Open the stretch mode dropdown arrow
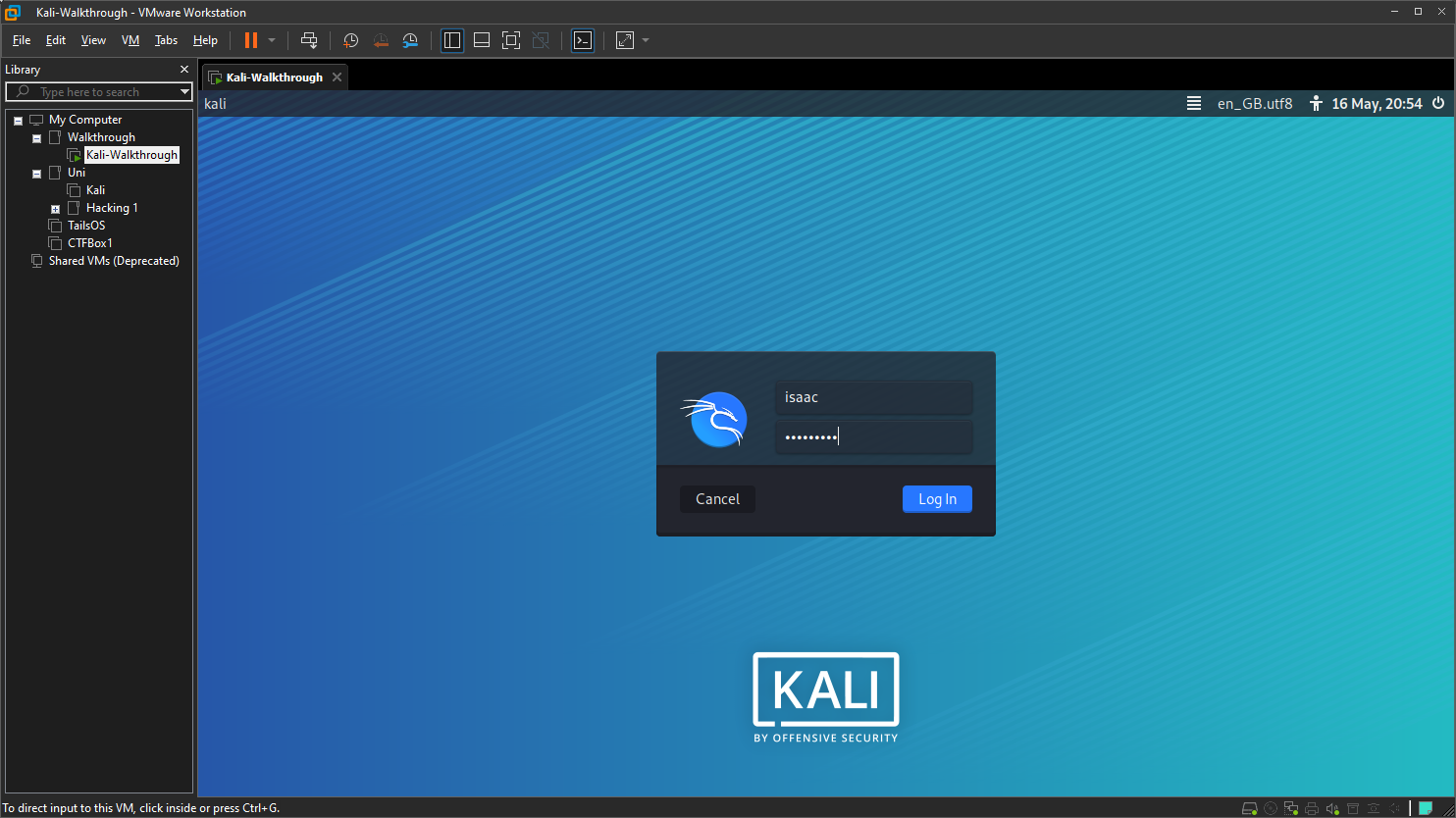This screenshot has width=1456, height=818. (646, 40)
